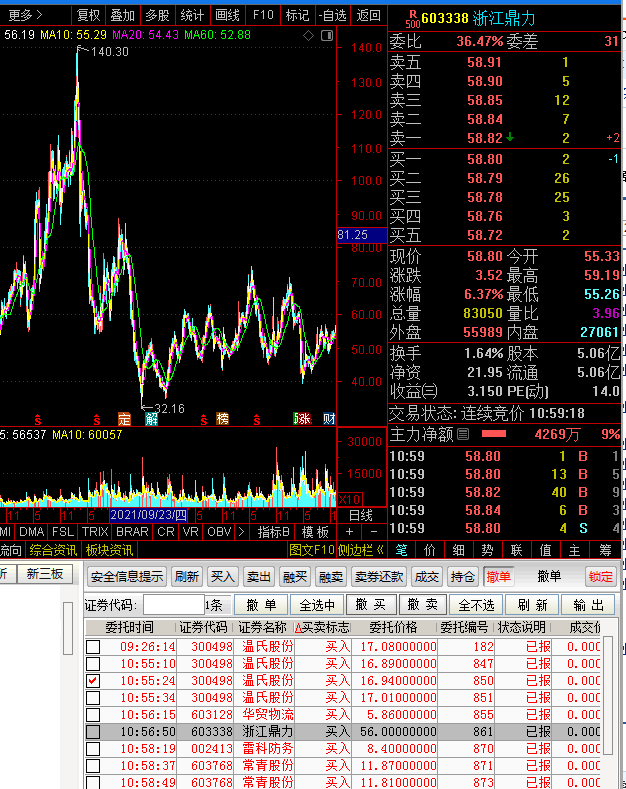Tick the checkbox for 雷科防务 order 870
The width and height of the screenshot is (626, 789).
(x=93, y=749)
